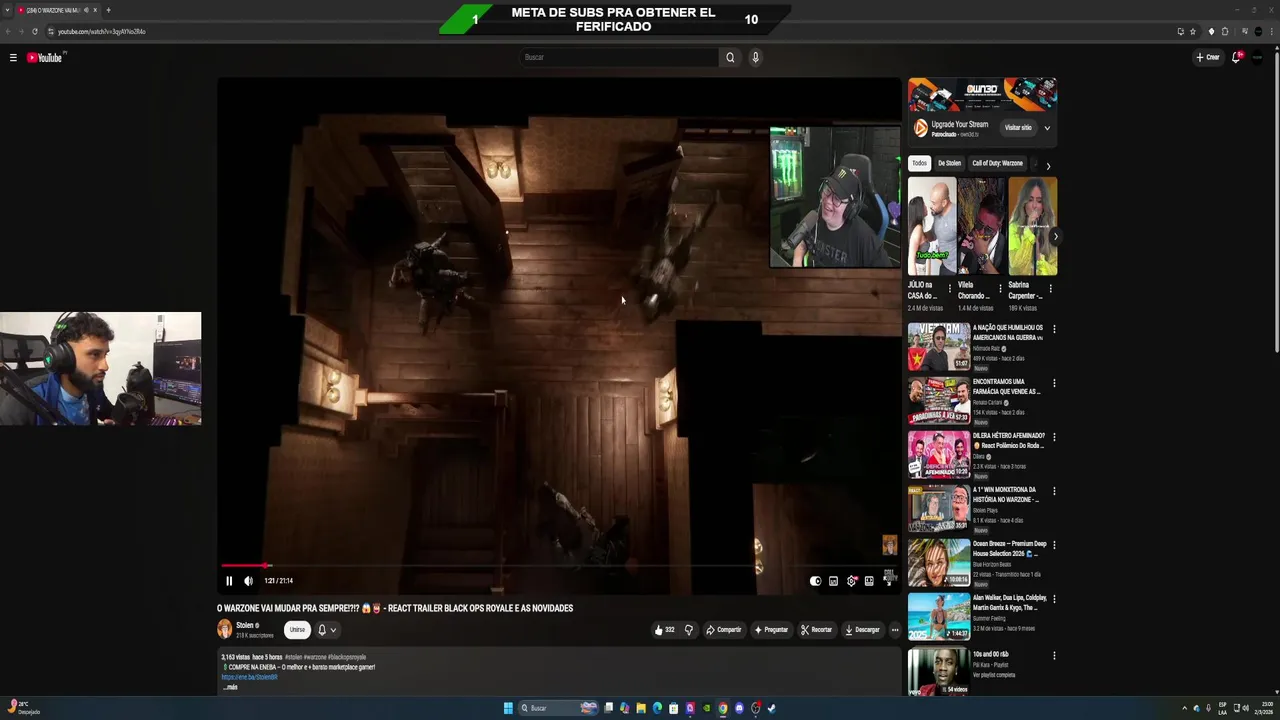Select the De Stolen filter chip
This screenshot has height=720, width=1280.
(x=949, y=163)
